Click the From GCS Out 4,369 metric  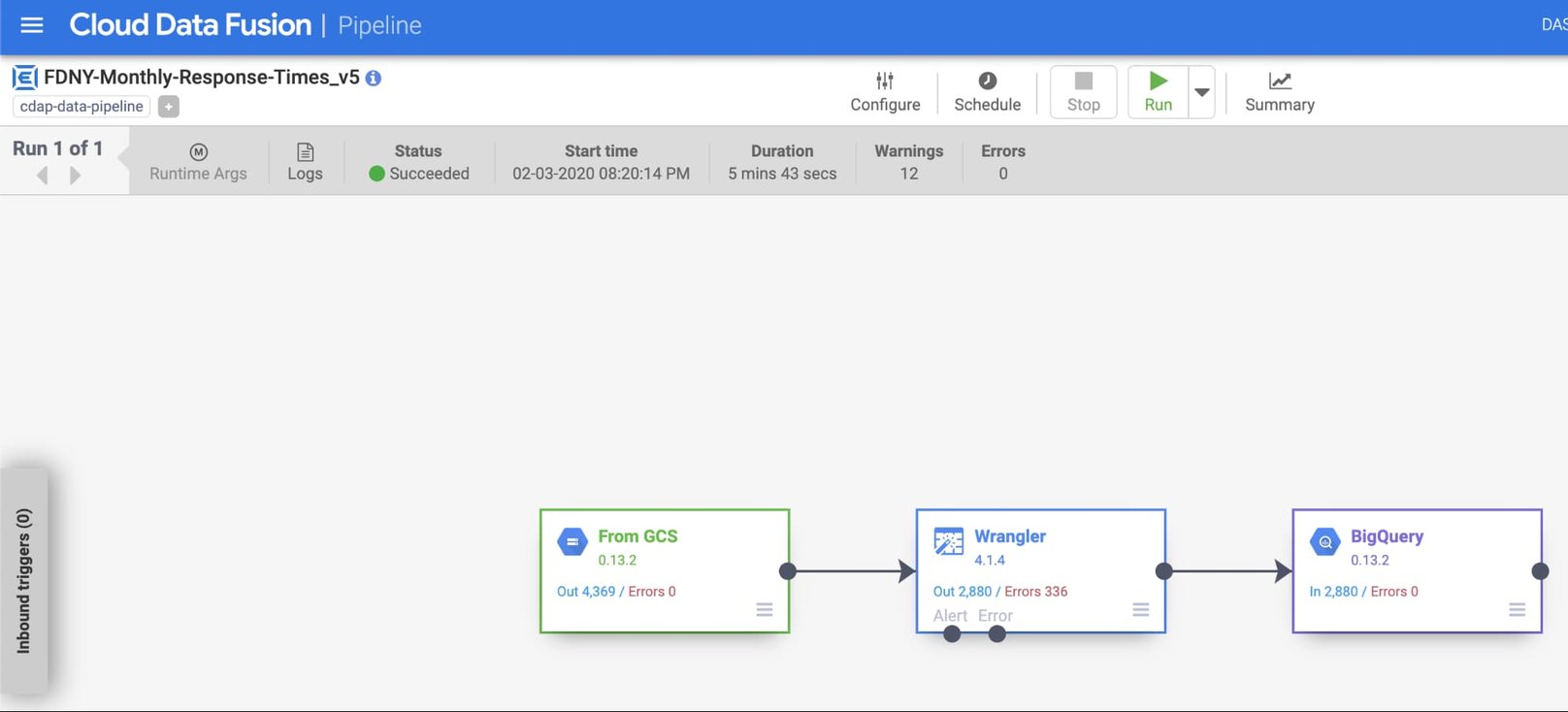click(x=586, y=592)
